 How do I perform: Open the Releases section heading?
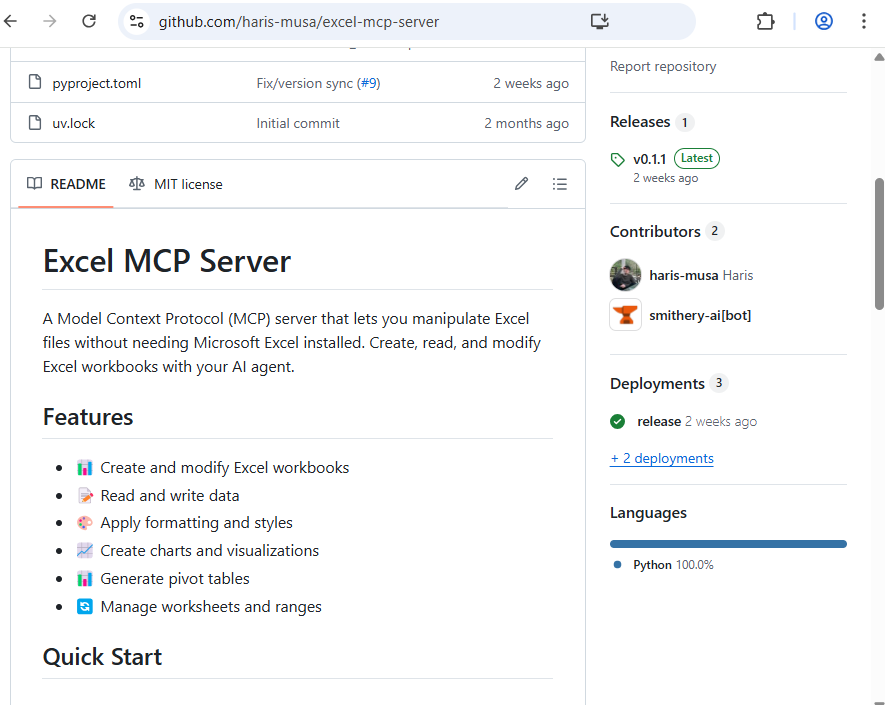coord(640,121)
